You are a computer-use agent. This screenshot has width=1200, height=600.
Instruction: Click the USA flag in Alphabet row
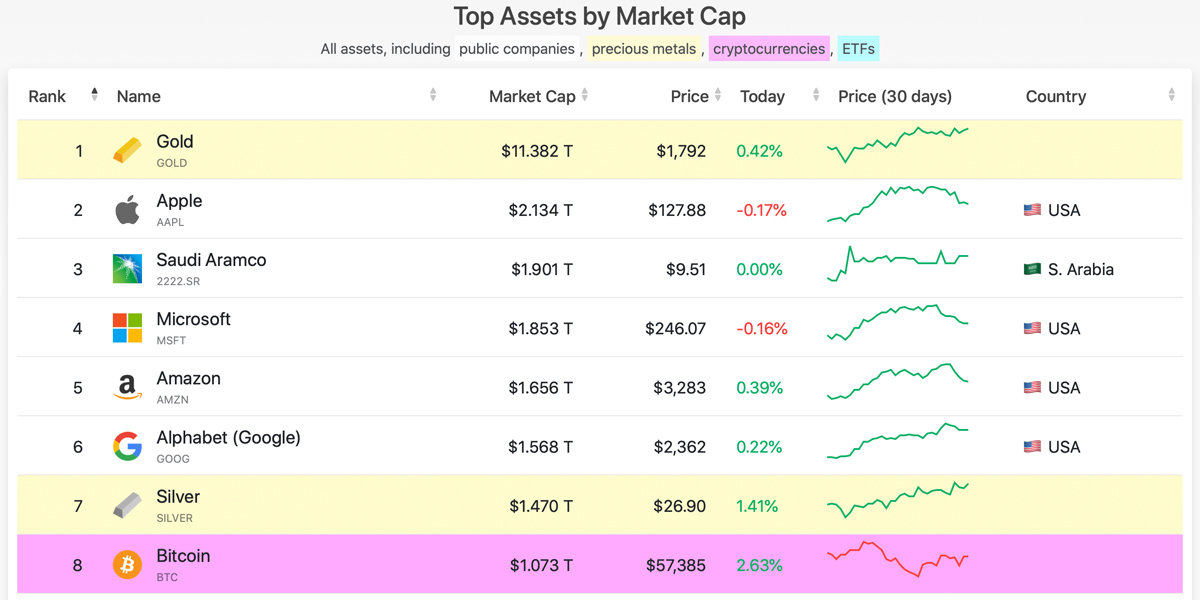(1032, 446)
